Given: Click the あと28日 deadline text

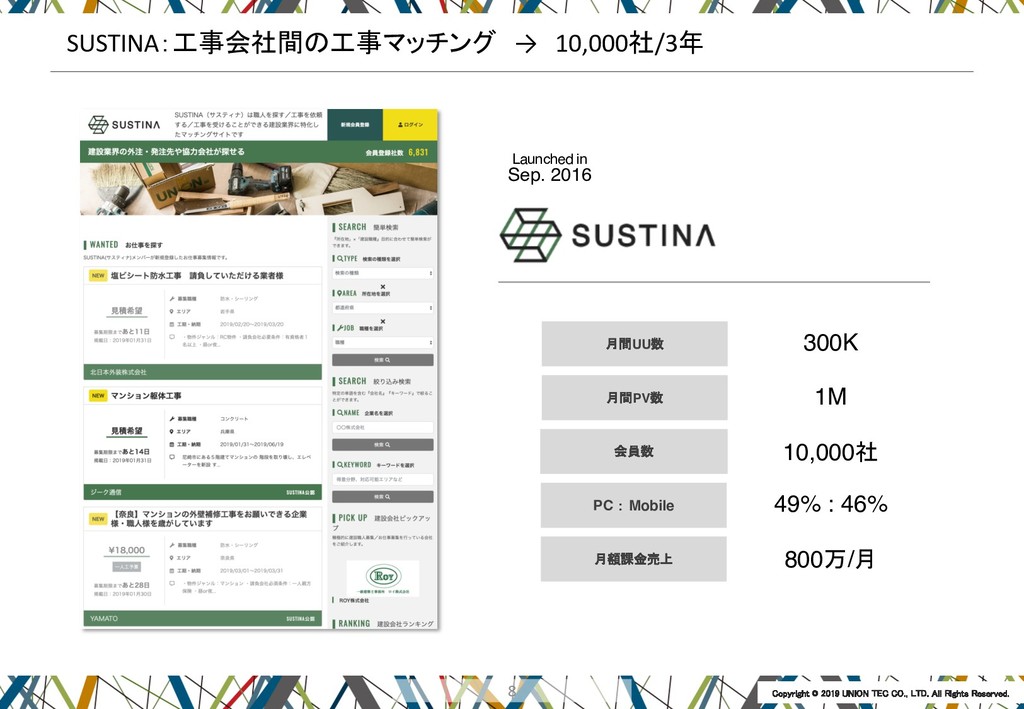Looking at the screenshot, I should tap(135, 585).
